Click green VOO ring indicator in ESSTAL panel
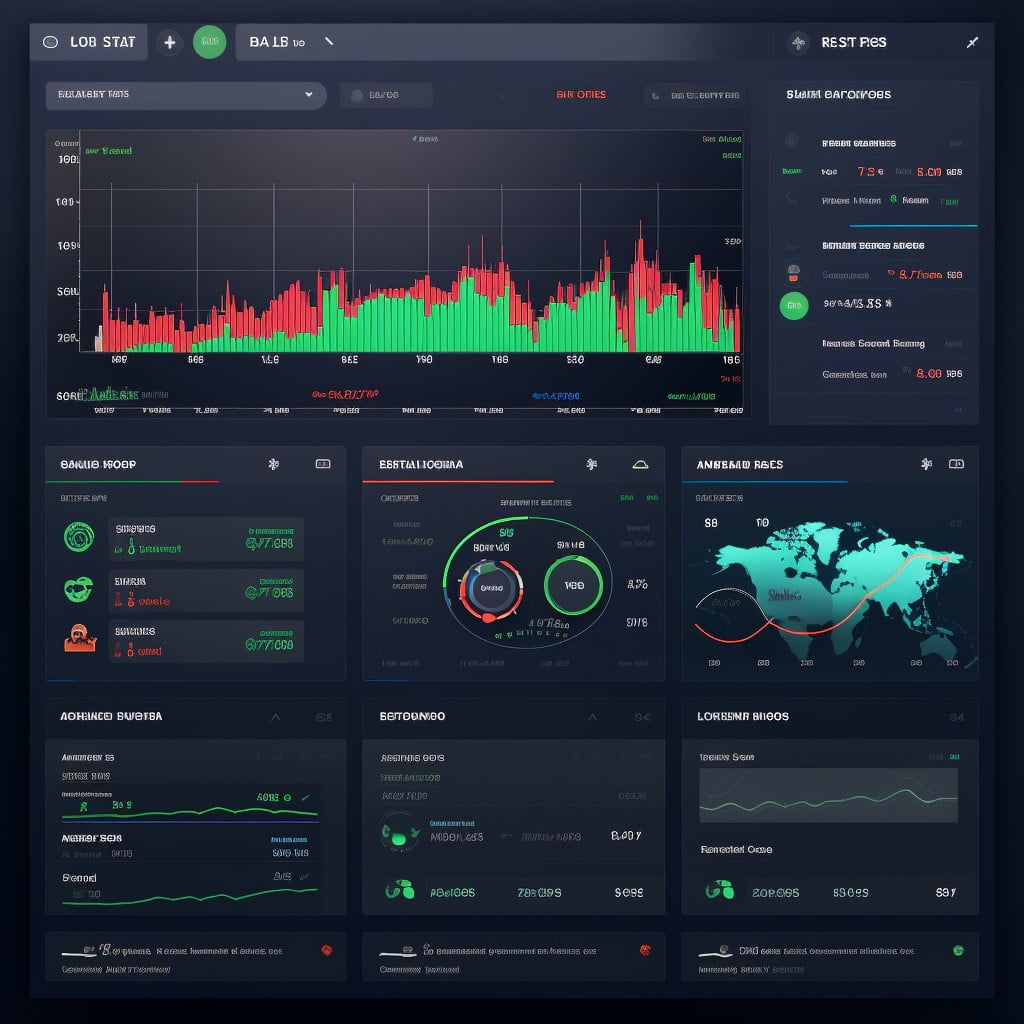1024x1024 pixels. 573,585
